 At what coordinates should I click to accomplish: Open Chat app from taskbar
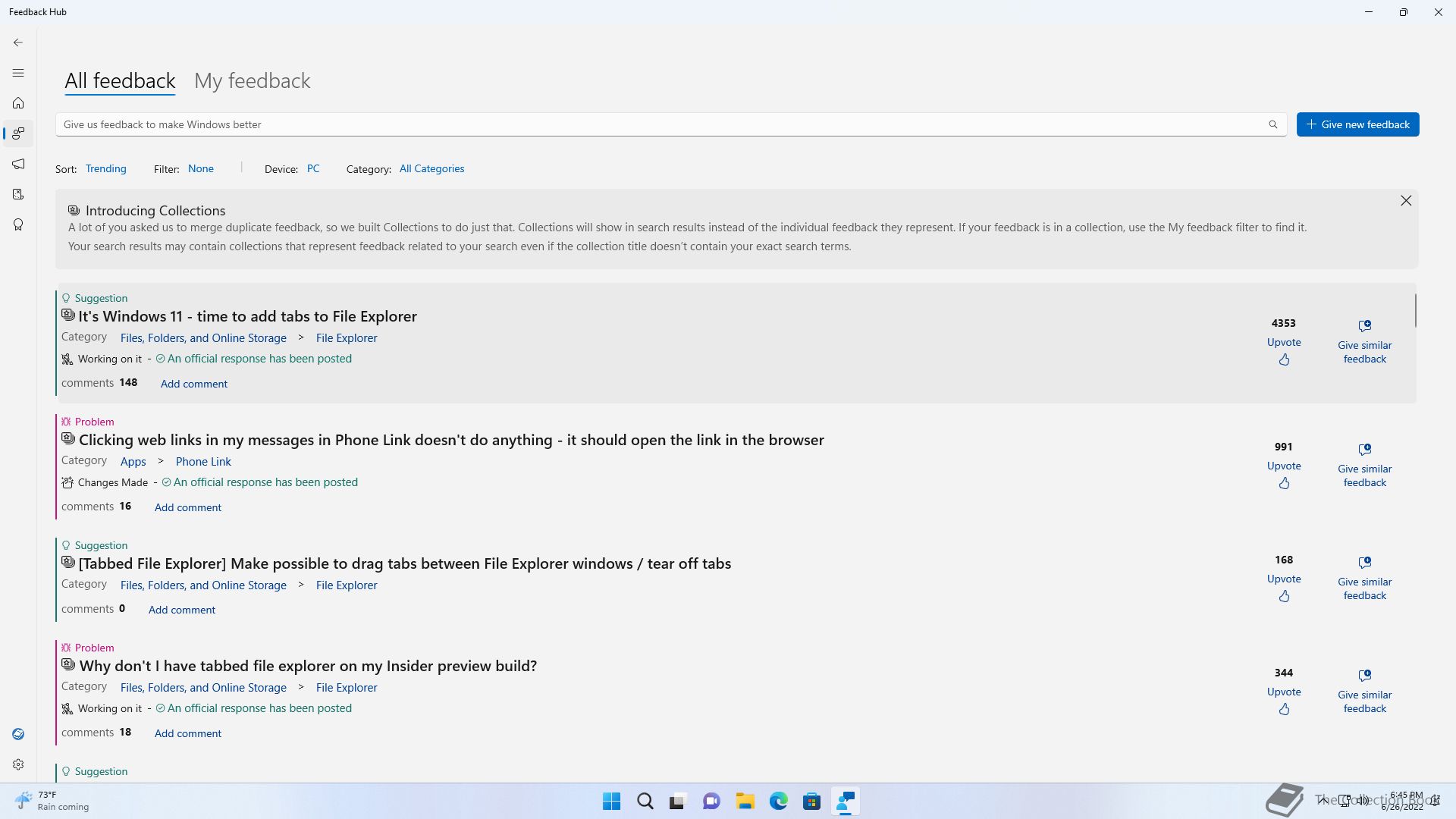(711, 802)
